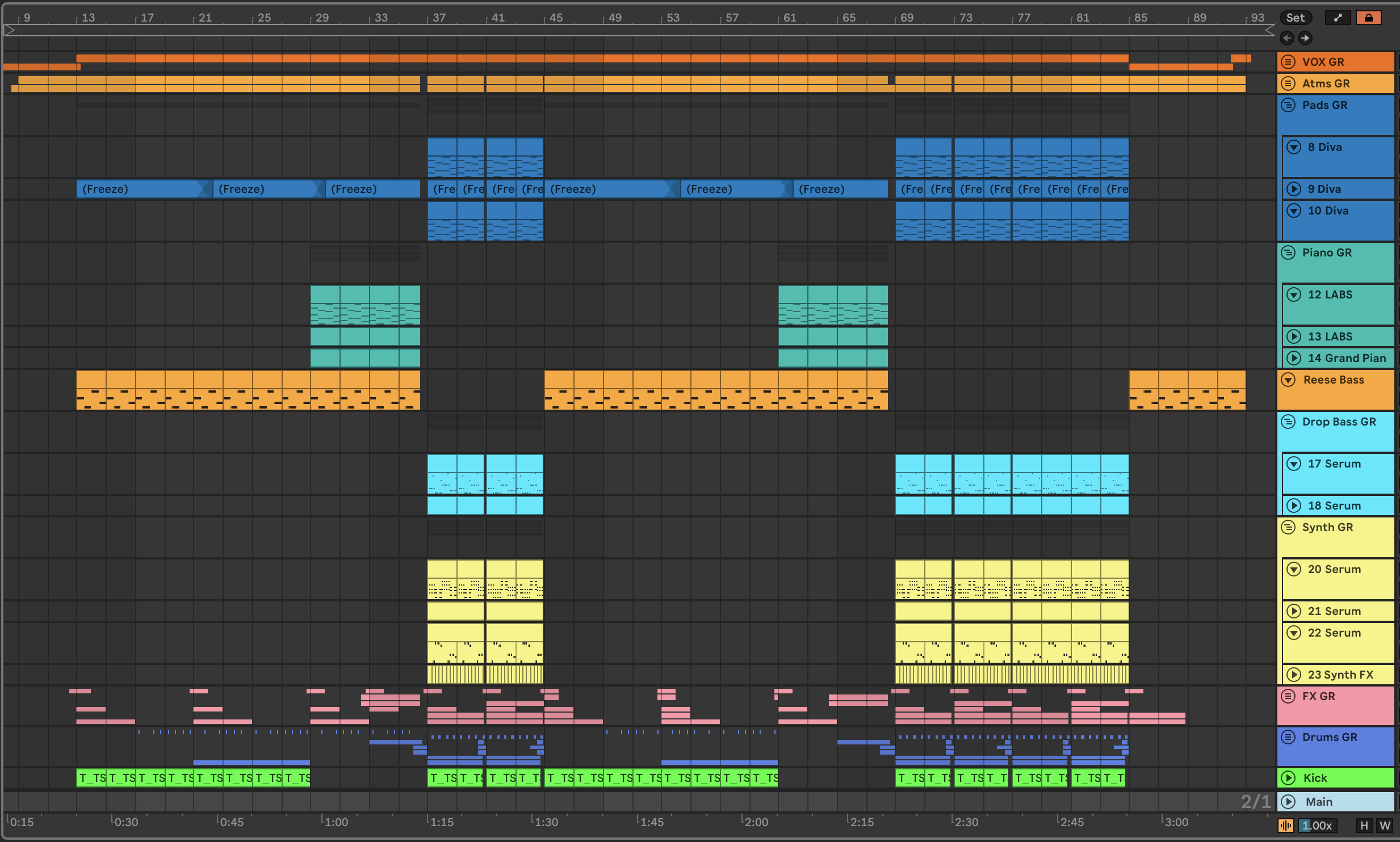Select first Freeze clip on 9 Diva
This screenshot has height=842, width=1400.
click(x=142, y=189)
